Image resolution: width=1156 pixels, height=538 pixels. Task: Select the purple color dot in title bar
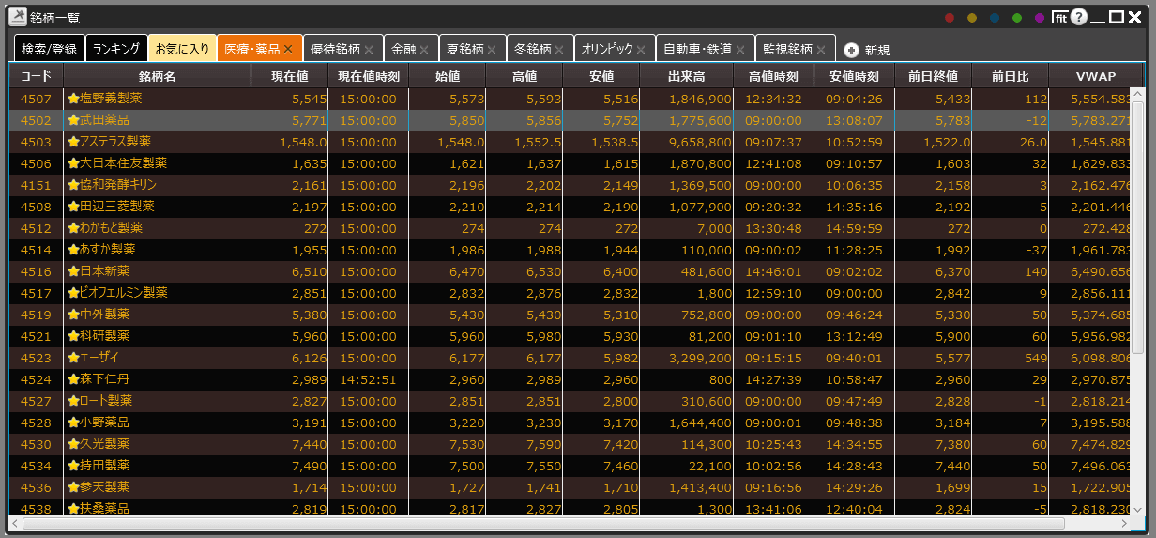click(x=1040, y=18)
